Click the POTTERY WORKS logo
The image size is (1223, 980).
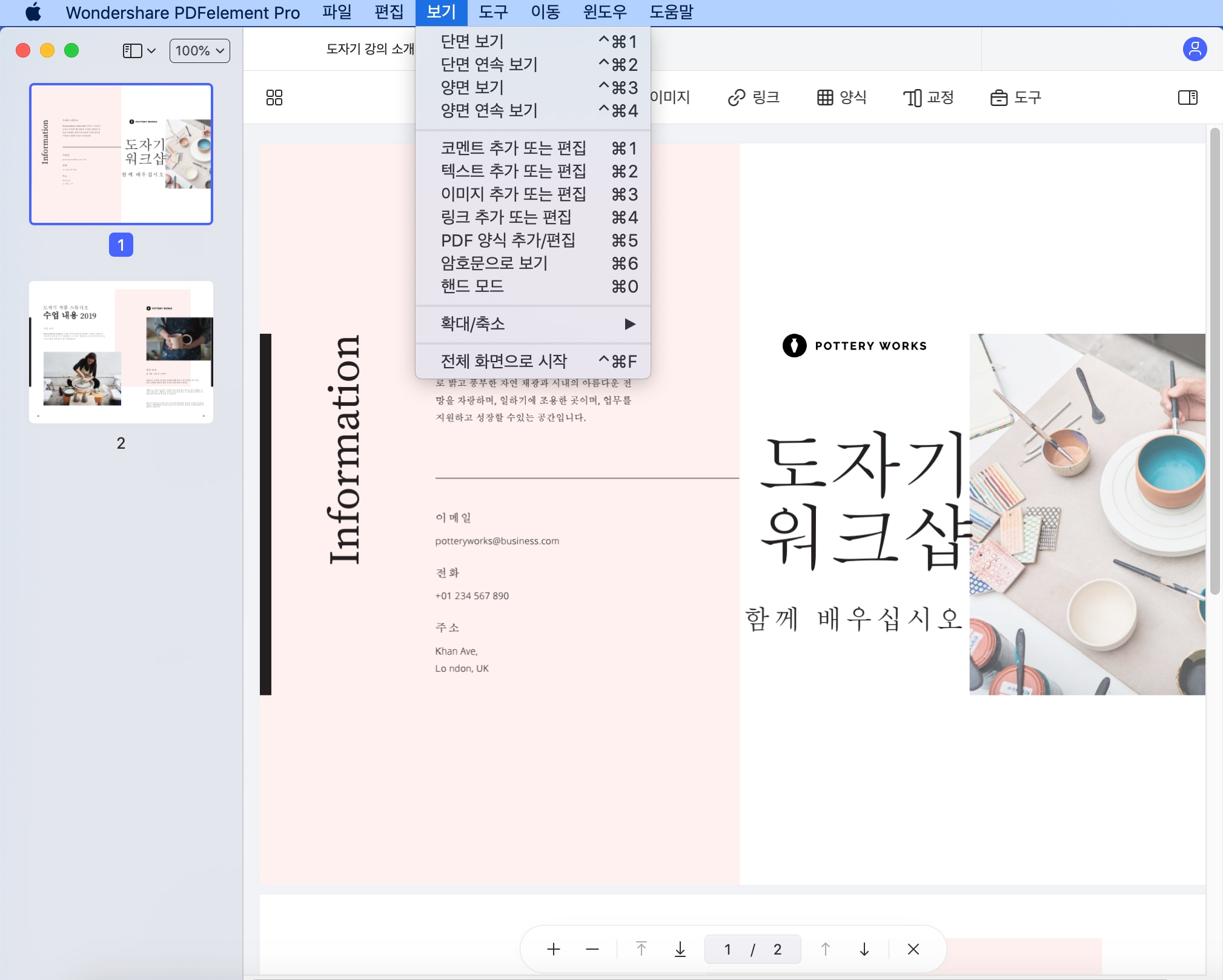click(855, 346)
